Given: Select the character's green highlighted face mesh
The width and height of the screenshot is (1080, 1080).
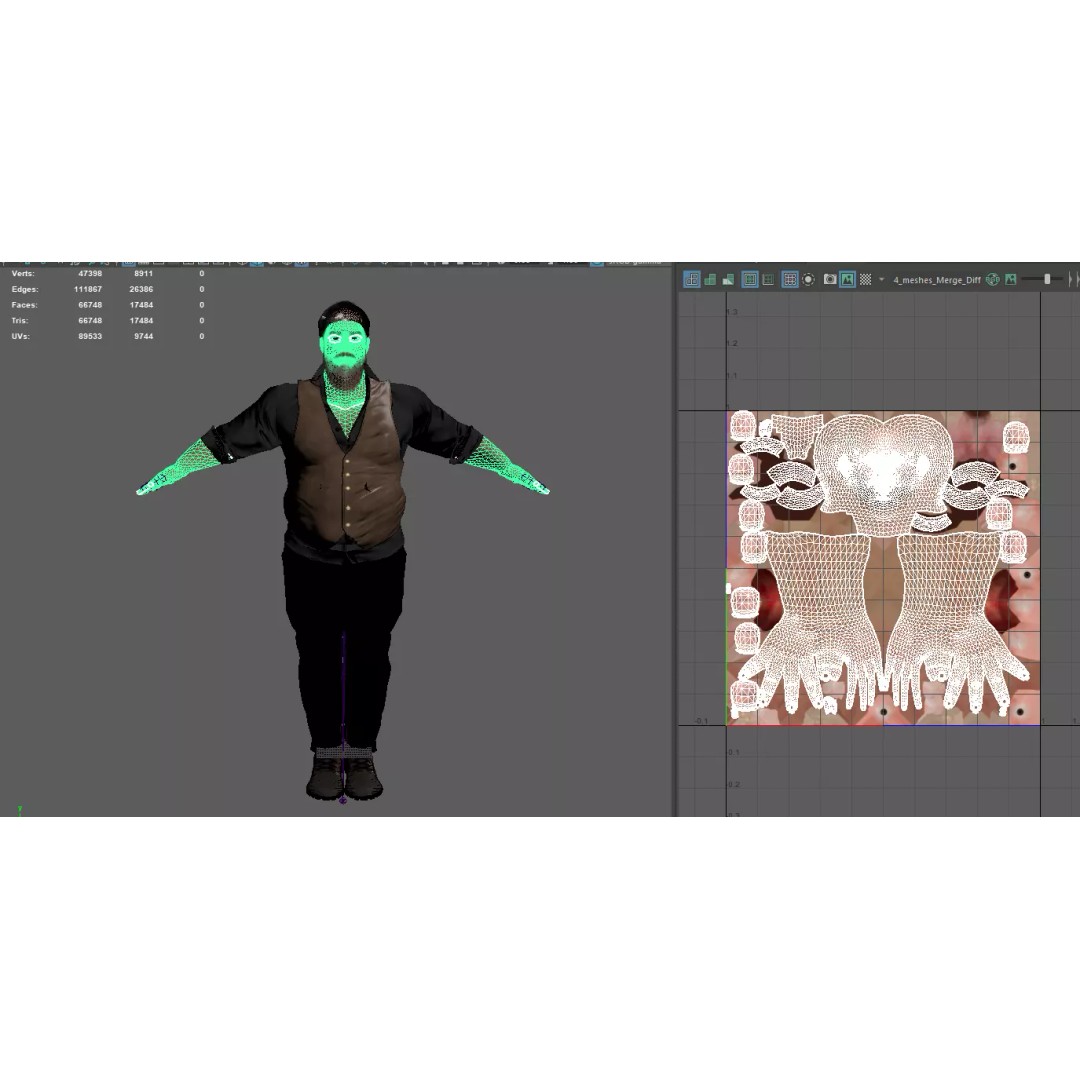Looking at the screenshot, I should (x=343, y=346).
